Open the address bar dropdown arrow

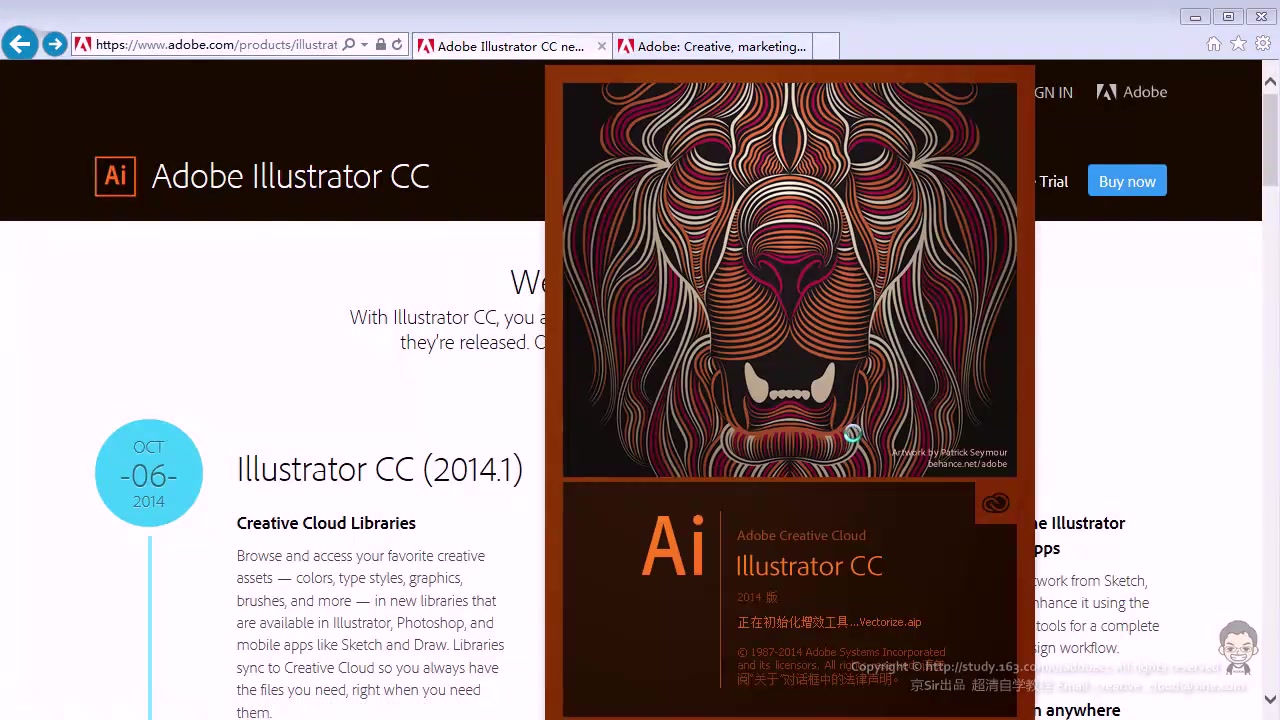coord(364,45)
